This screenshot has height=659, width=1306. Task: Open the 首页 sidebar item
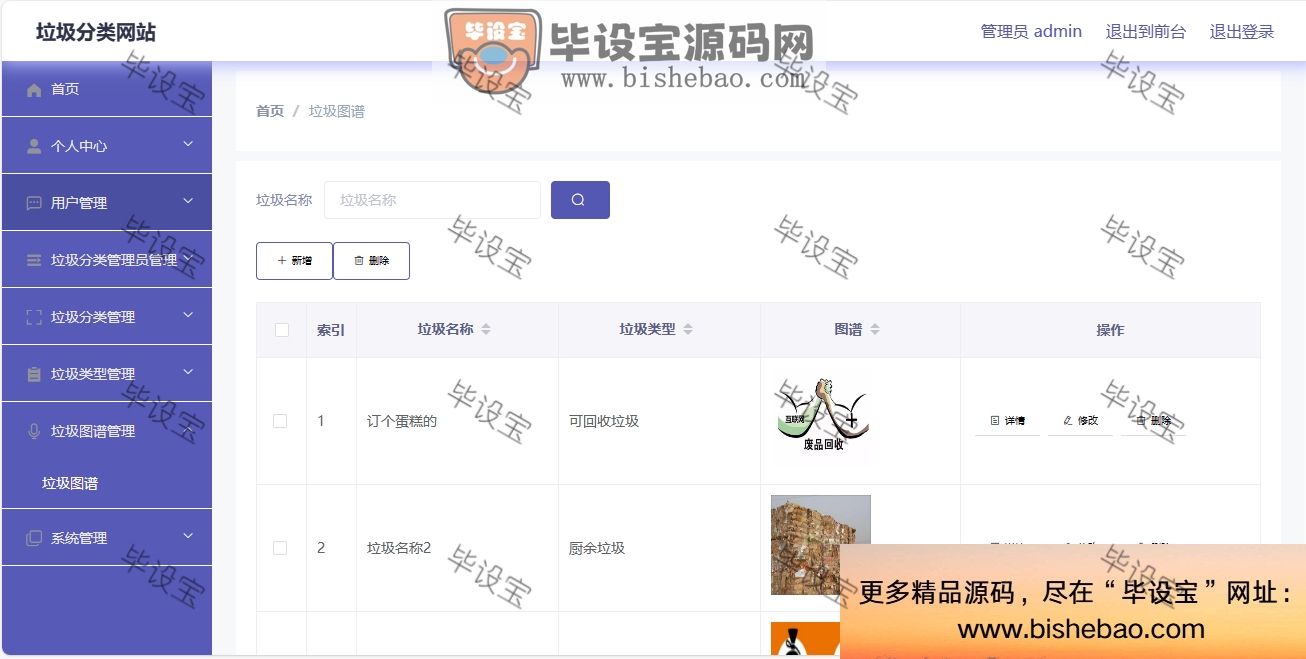tap(107, 89)
